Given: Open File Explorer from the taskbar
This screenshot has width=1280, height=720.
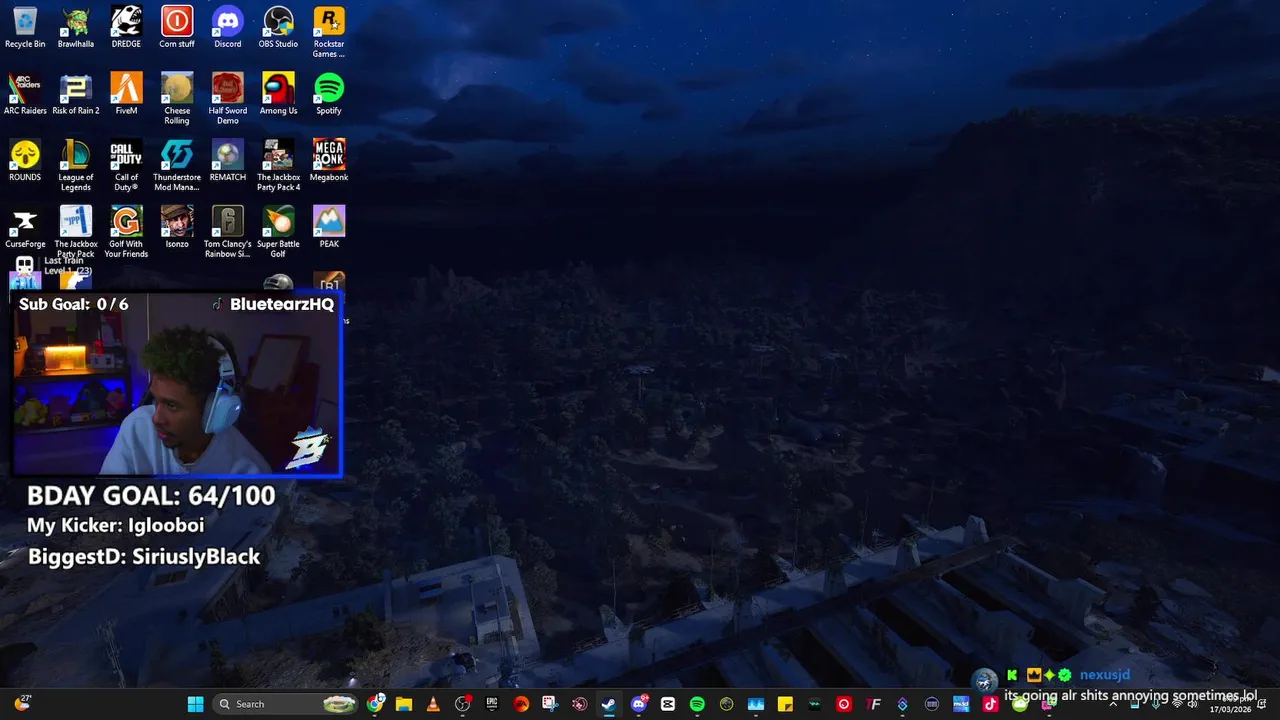Looking at the screenshot, I should (x=404, y=704).
